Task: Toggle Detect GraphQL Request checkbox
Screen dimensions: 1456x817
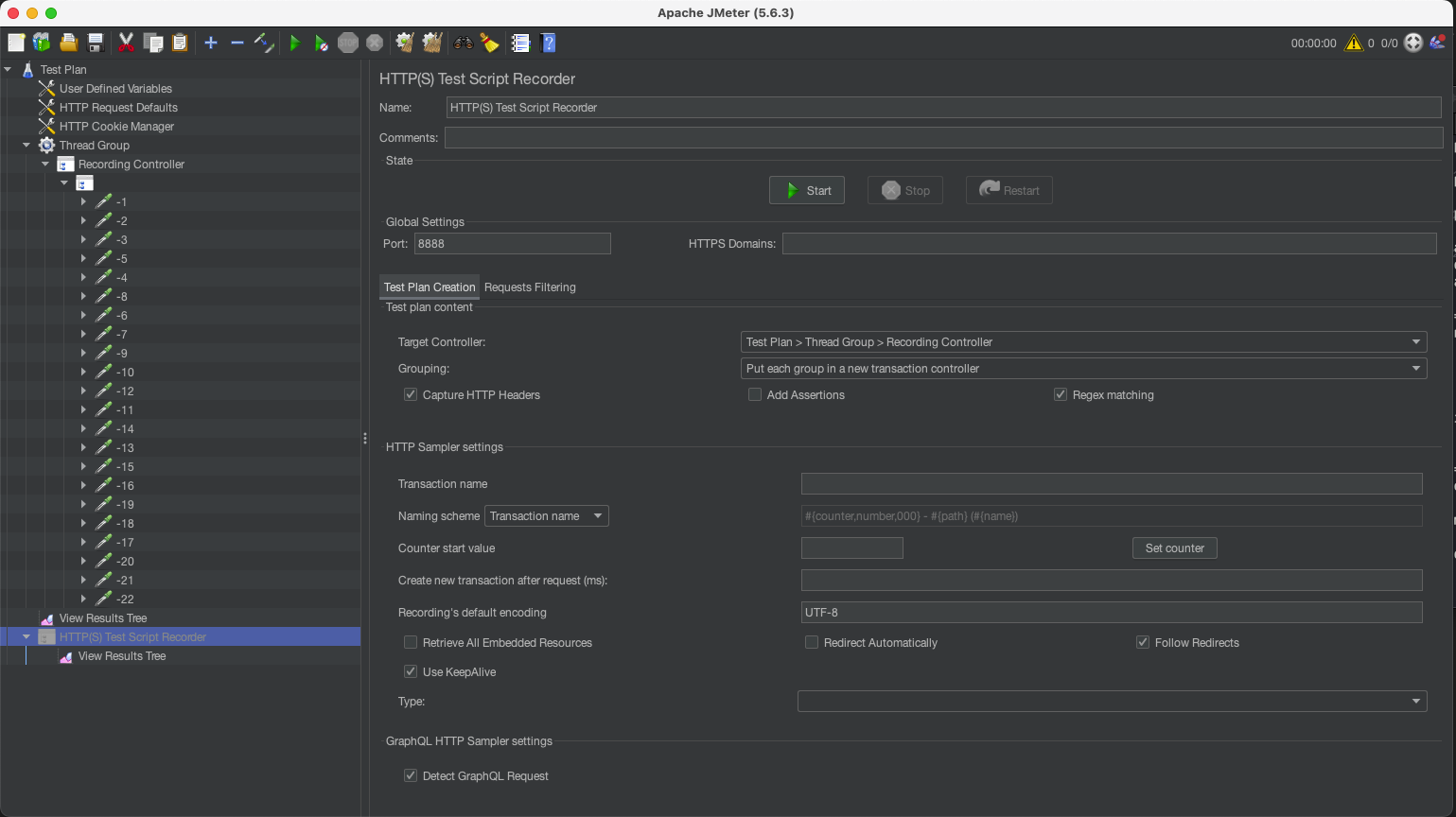Action: point(411,775)
